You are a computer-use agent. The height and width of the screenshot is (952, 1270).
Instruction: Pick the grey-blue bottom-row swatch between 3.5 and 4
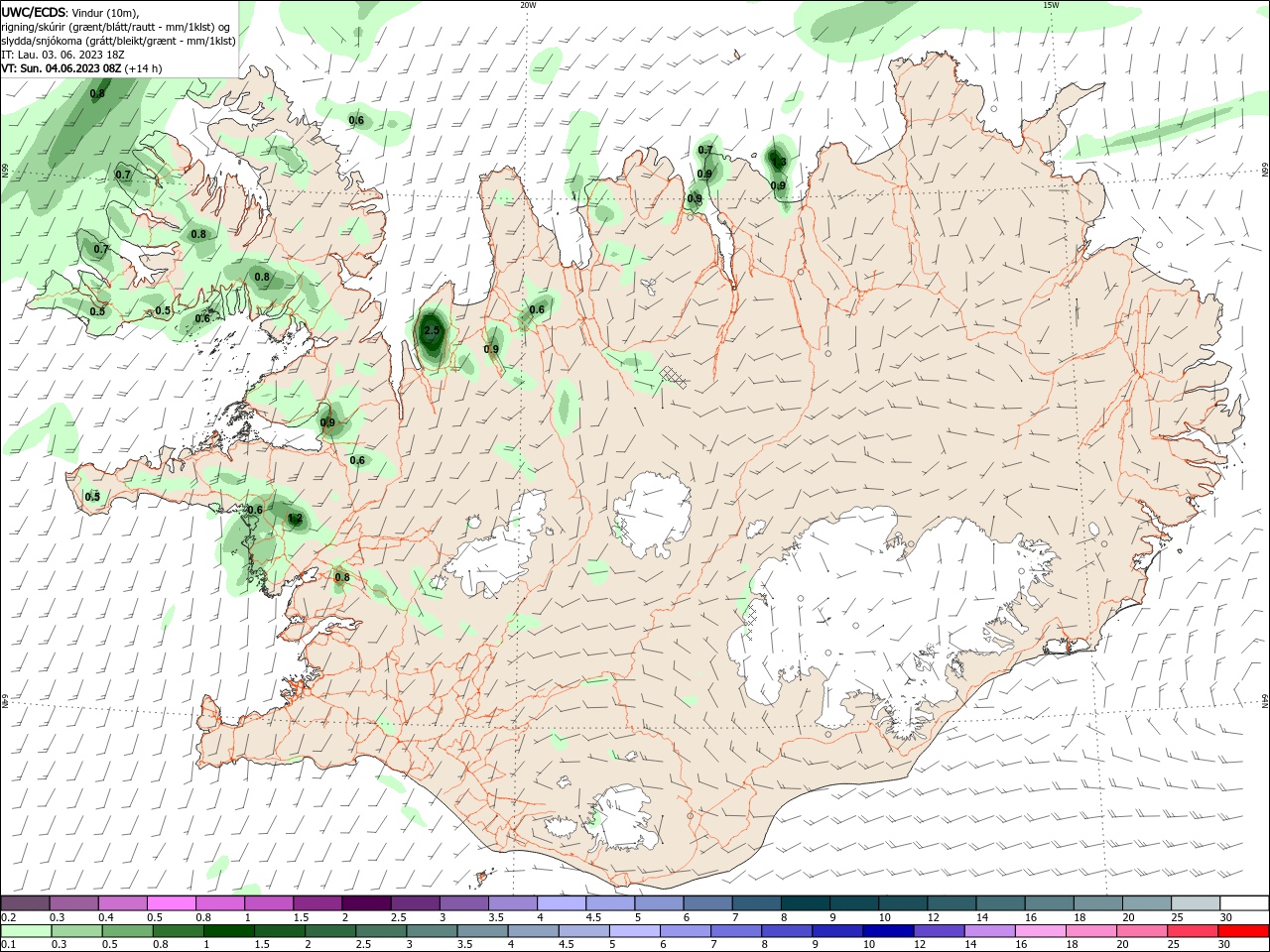482,931
